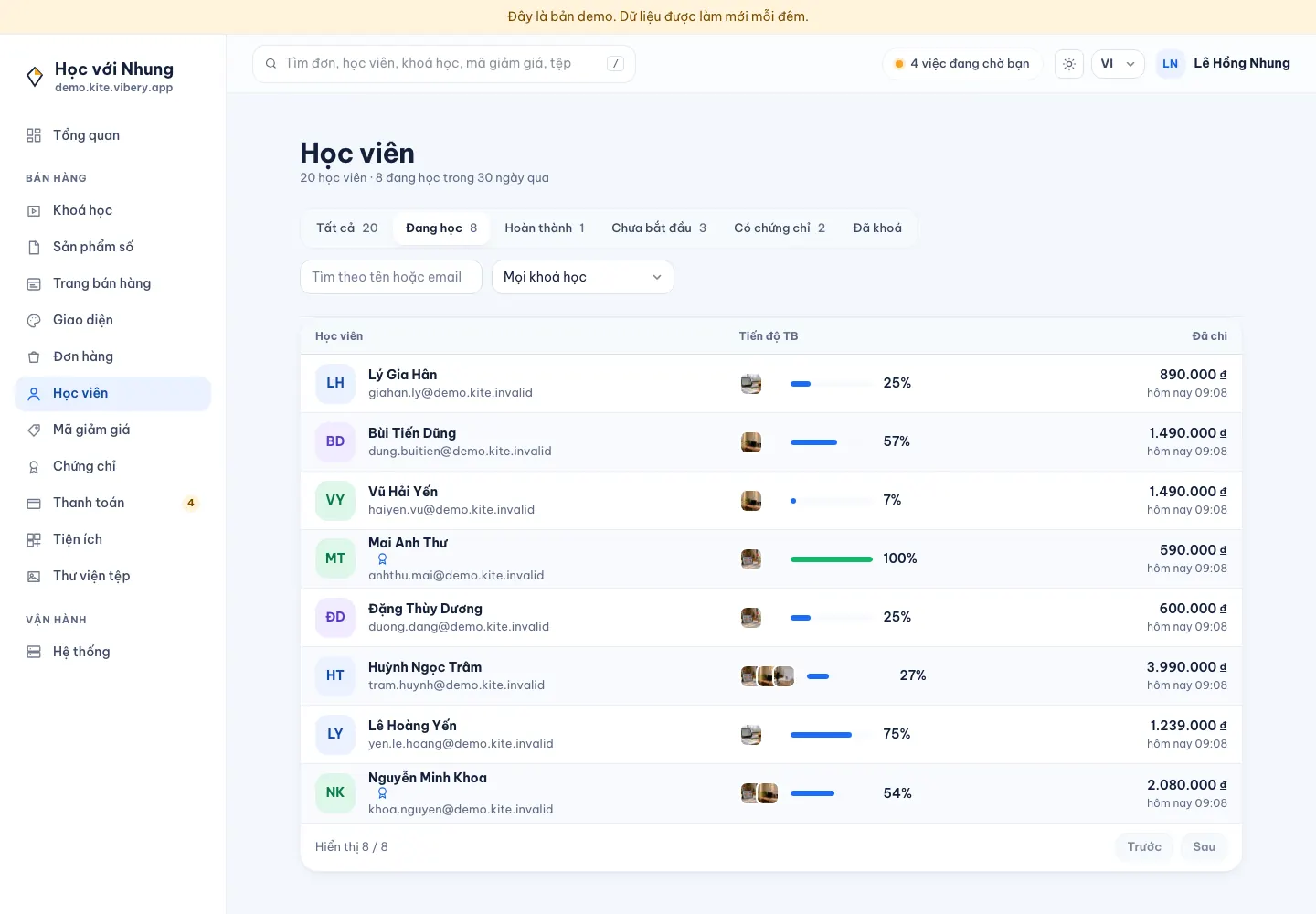Select the Đã khoá tab
Image resolution: width=1316 pixels, height=914 pixels.
(x=877, y=228)
